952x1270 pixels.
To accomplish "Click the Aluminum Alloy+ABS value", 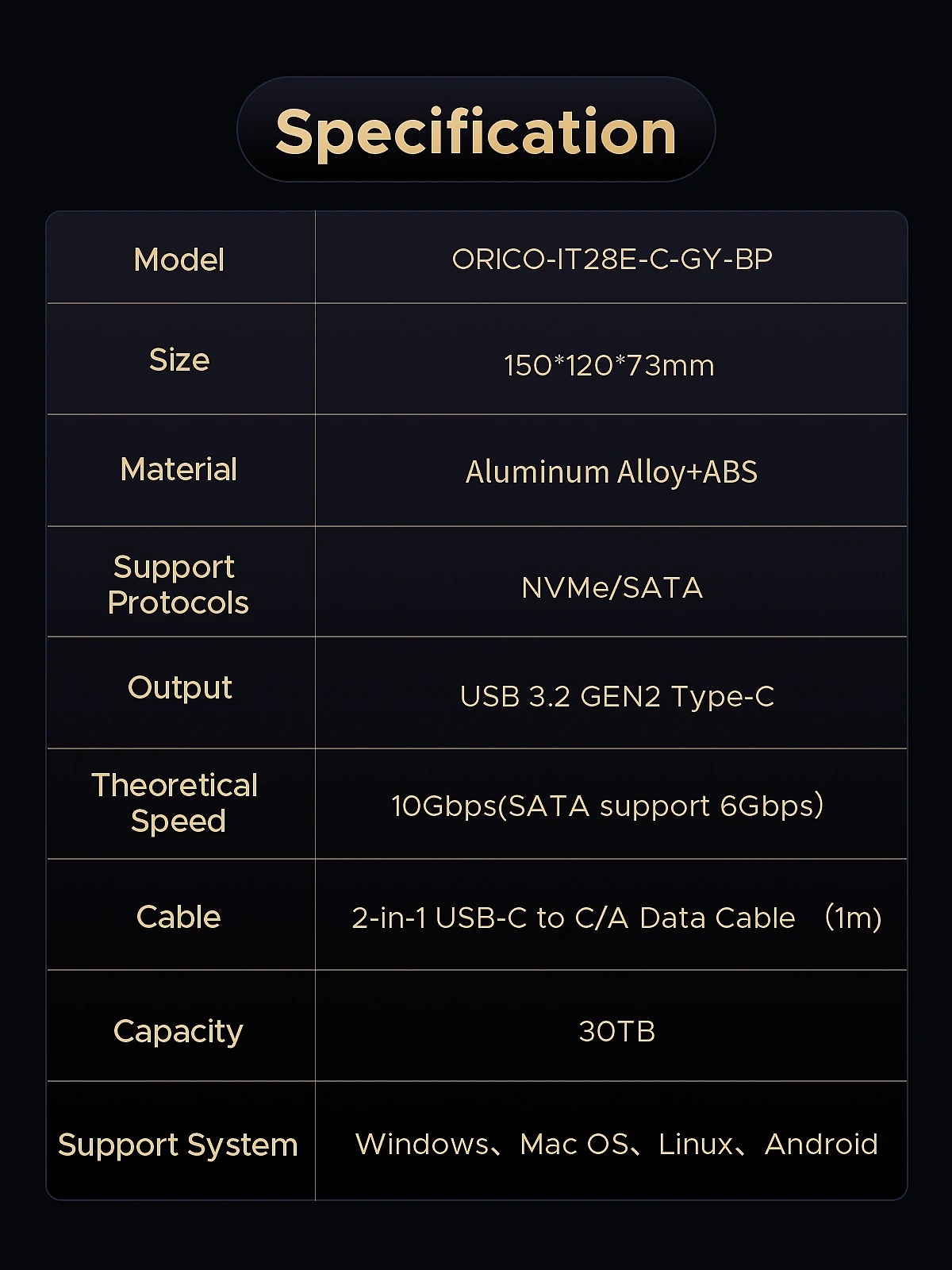I will coord(611,471).
